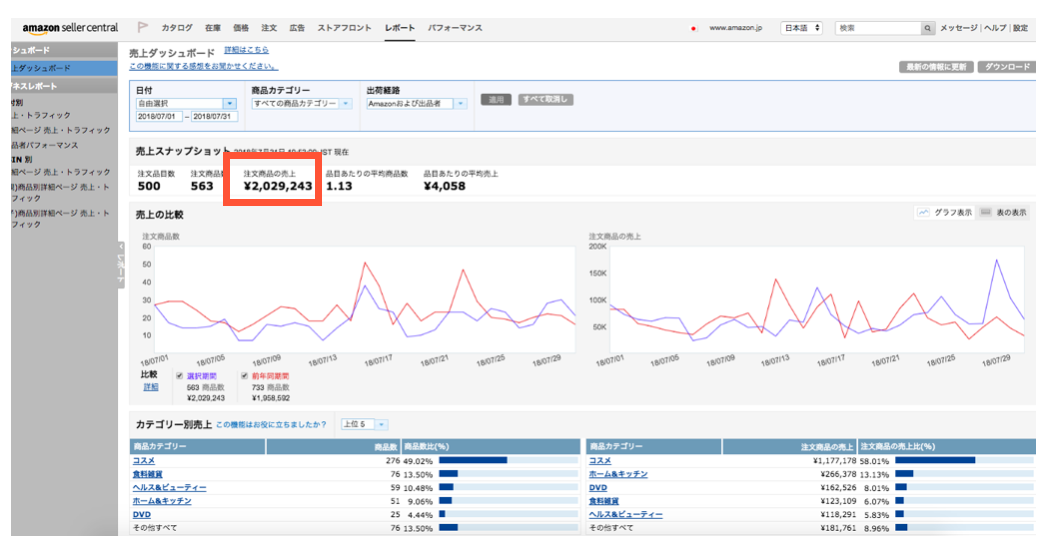Image resolution: width=1042 pixels, height=546 pixels.
Task: Click the 売上の比較 section heading
Action: [x=159, y=215]
